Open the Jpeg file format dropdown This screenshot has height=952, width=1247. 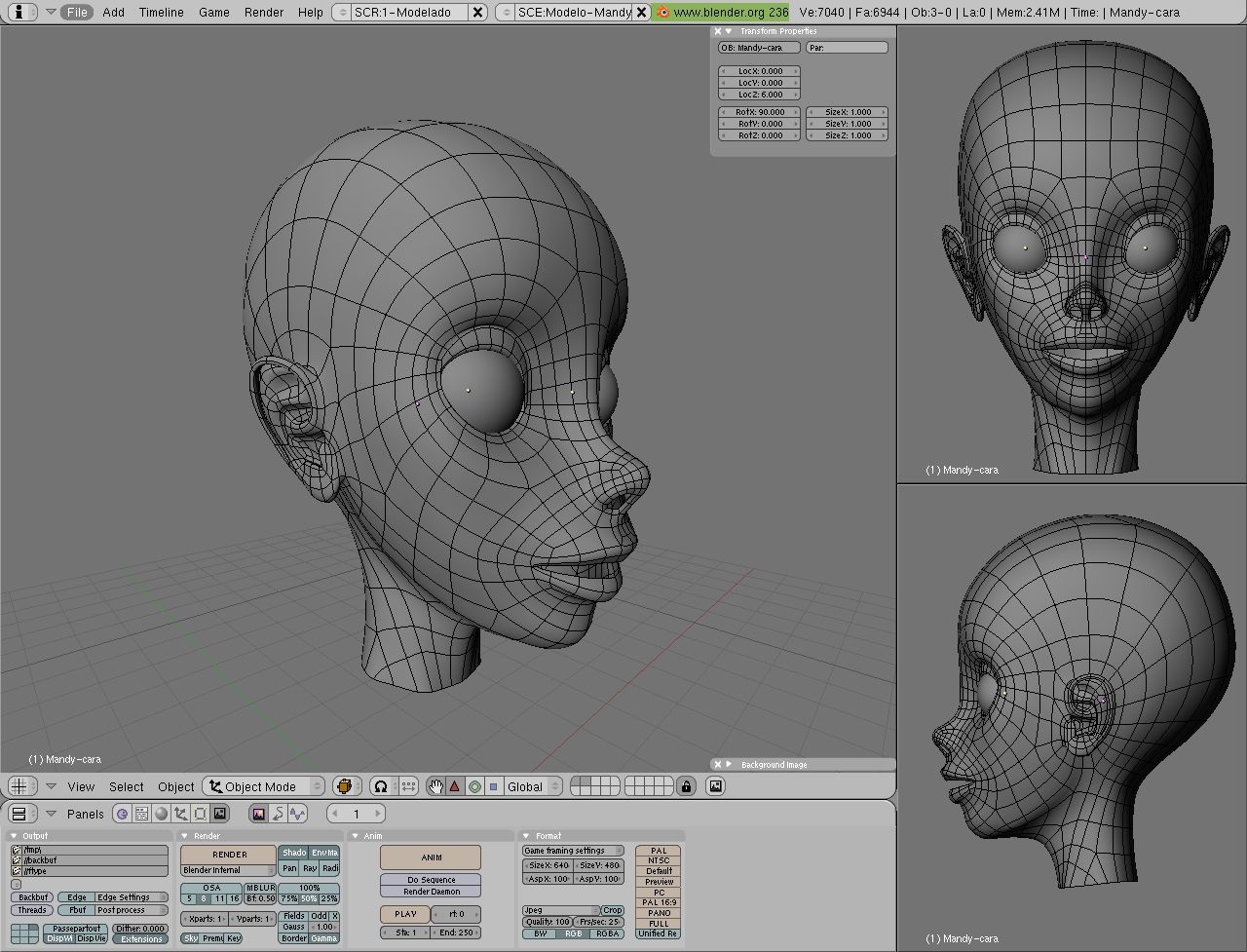559,910
